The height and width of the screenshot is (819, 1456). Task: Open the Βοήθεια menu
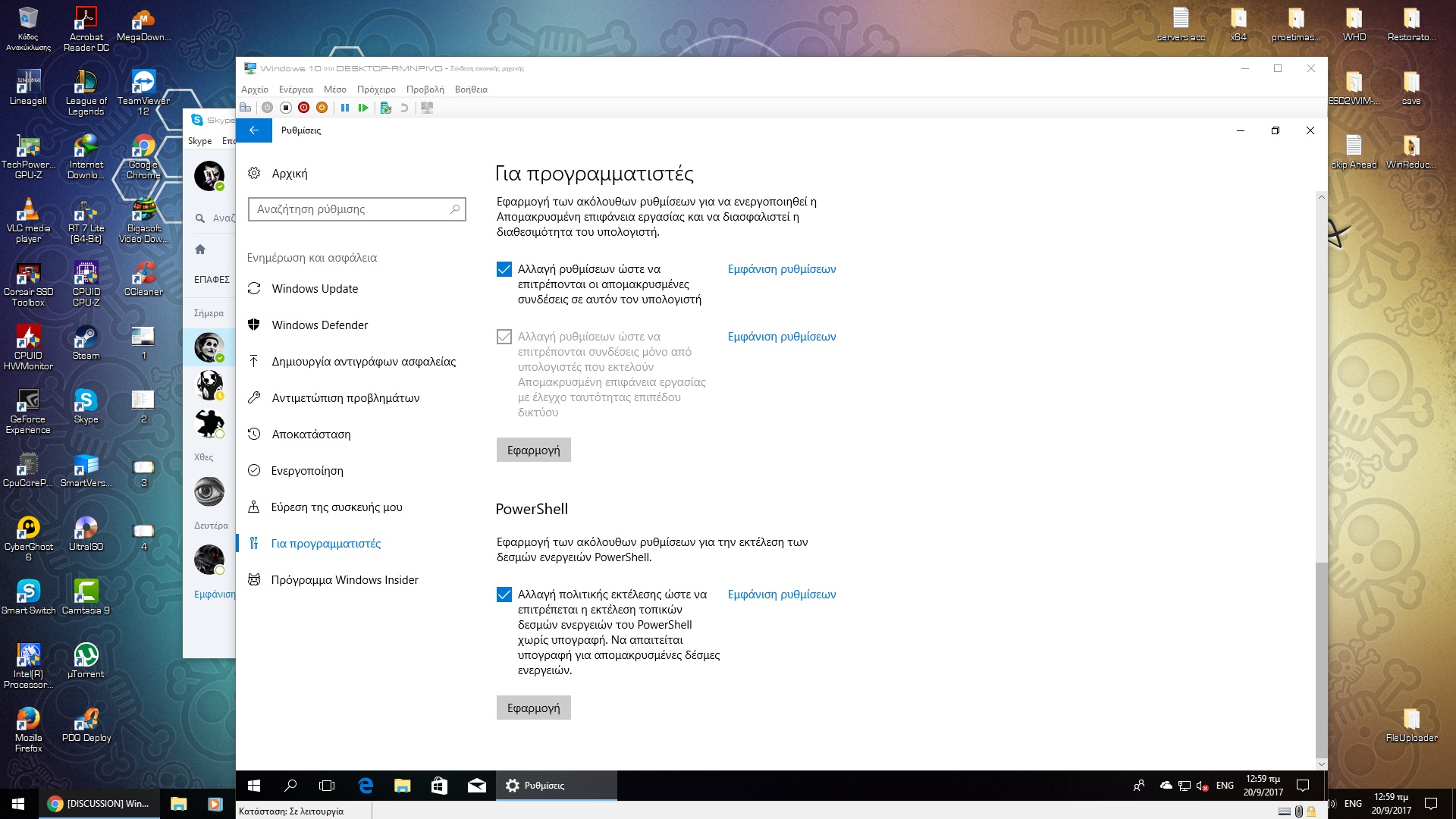click(471, 89)
